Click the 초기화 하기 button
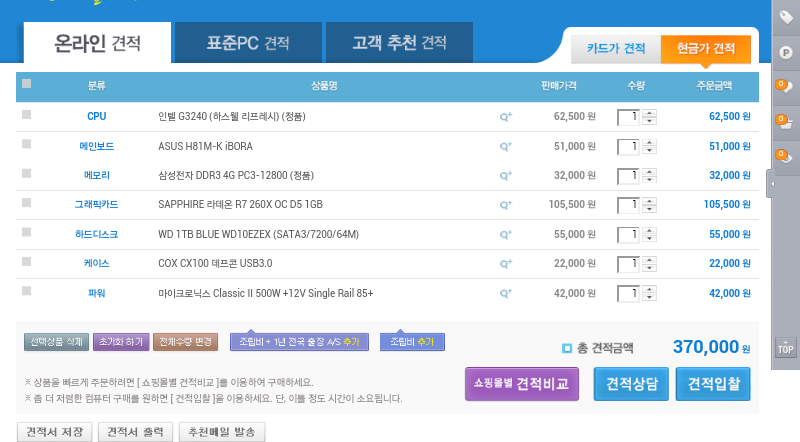800x442 pixels. point(121,342)
